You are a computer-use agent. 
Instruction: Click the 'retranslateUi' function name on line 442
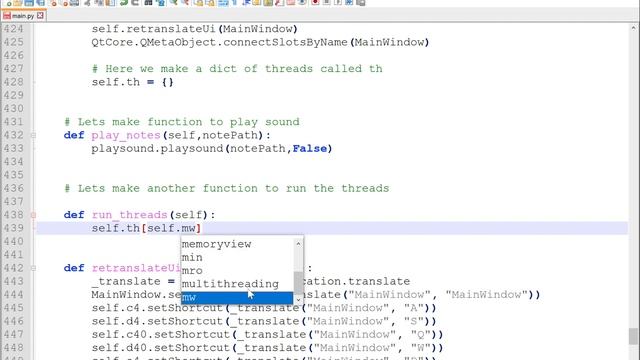coord(136,268)
